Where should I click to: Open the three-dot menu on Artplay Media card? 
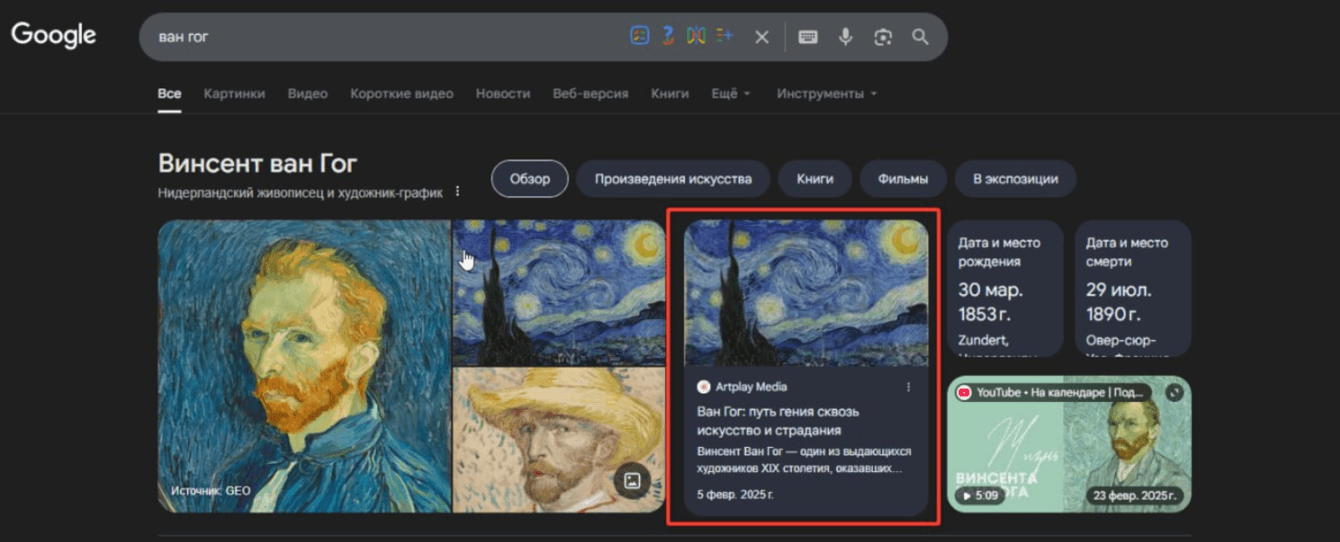click(x=908, y=387)
